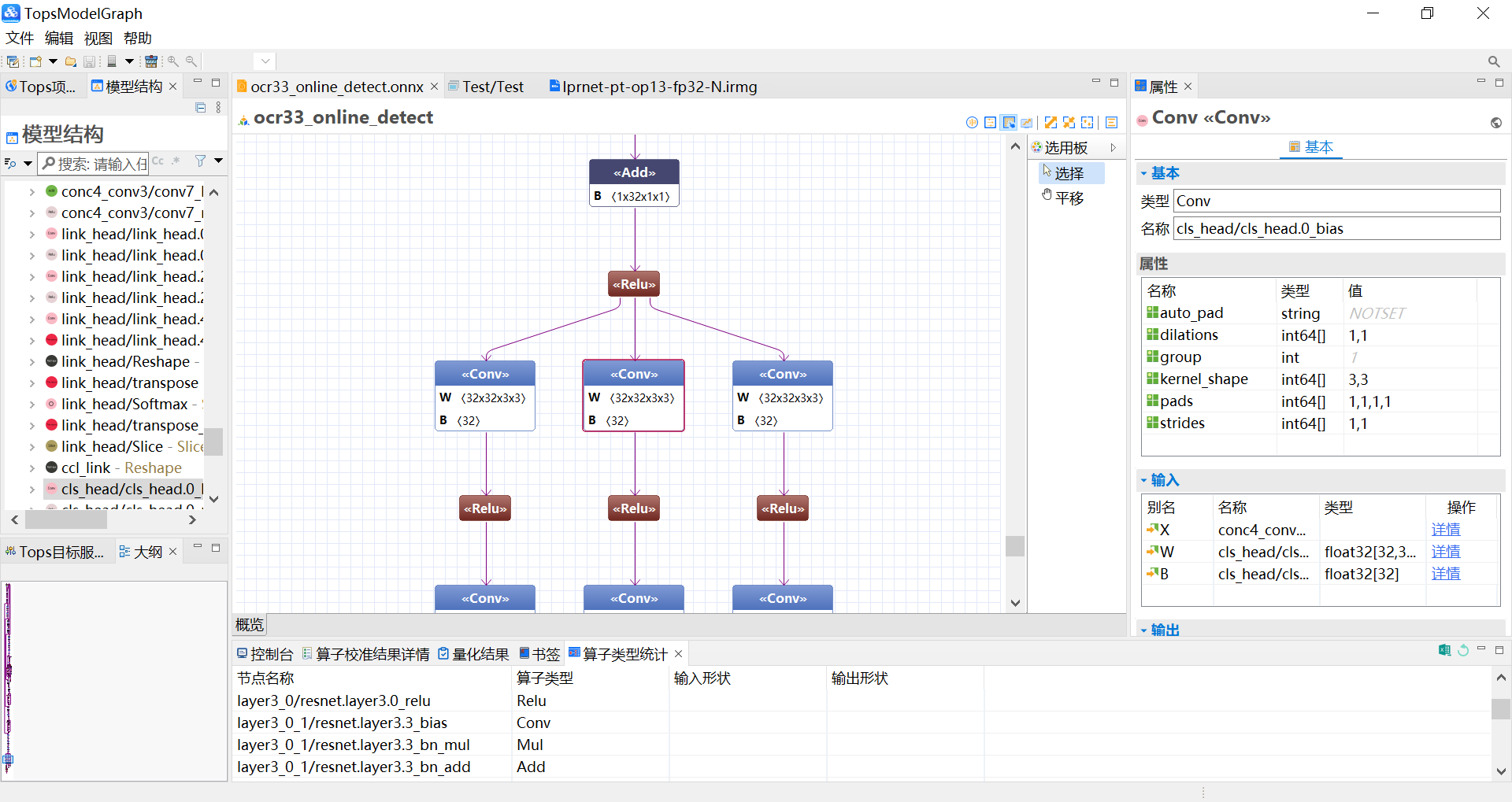Toggle regex (.*) search option
This screenshot has height=802, width=1512.
(x=176, y=161)
